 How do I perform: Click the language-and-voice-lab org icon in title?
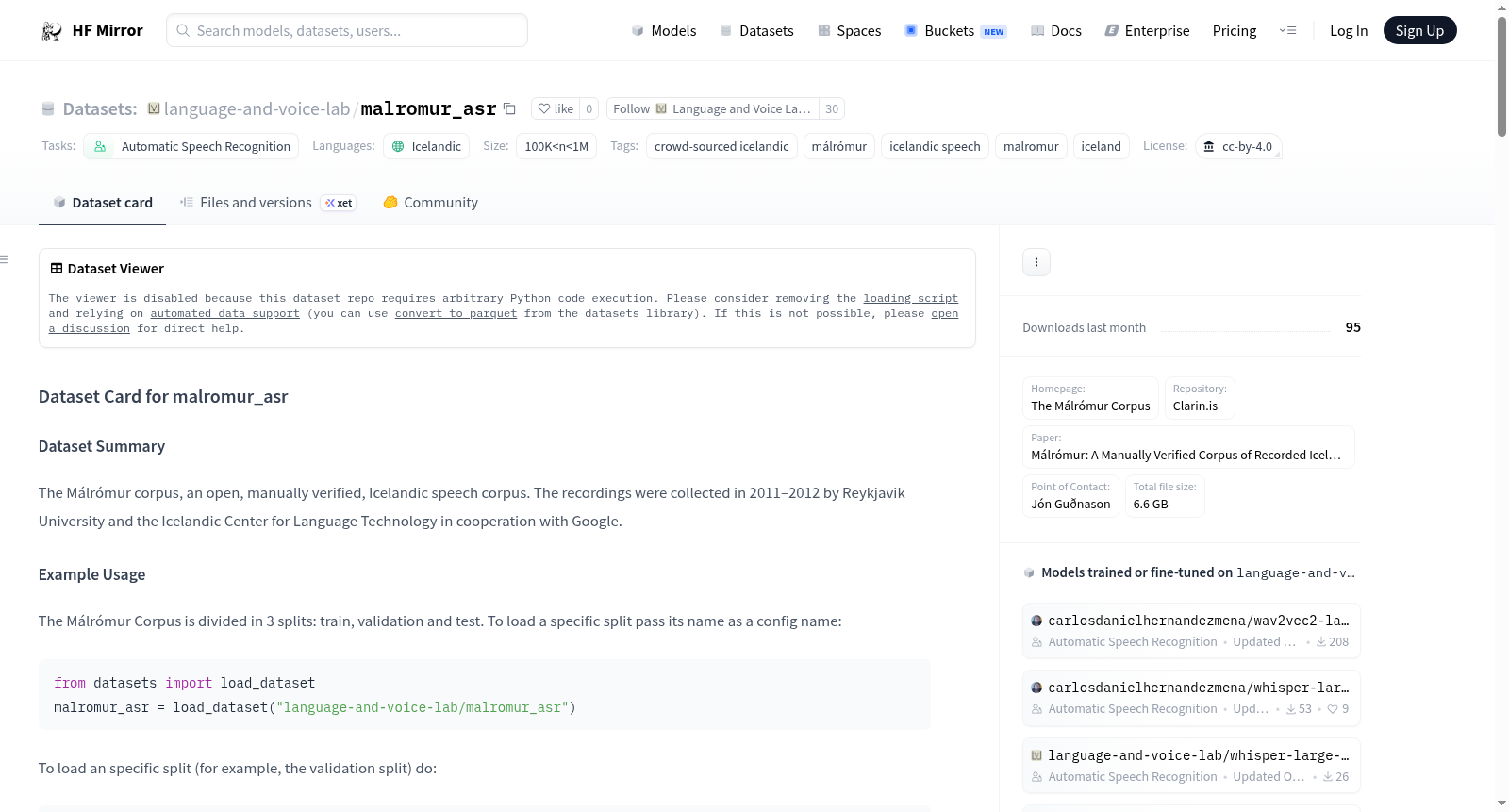(154, 108)
